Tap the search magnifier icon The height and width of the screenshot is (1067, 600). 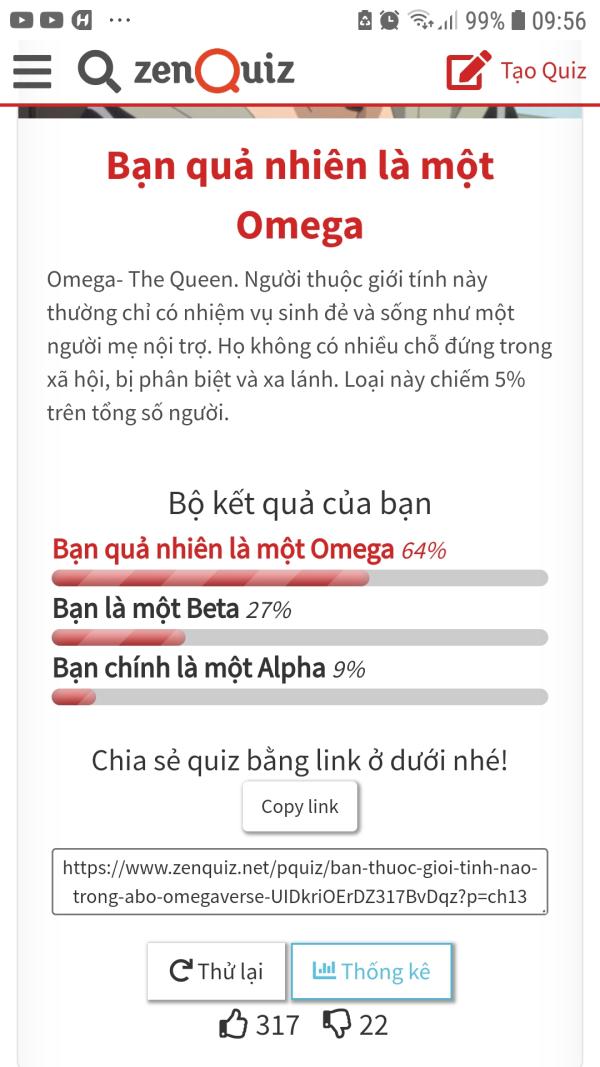click(x=99, y=71)
